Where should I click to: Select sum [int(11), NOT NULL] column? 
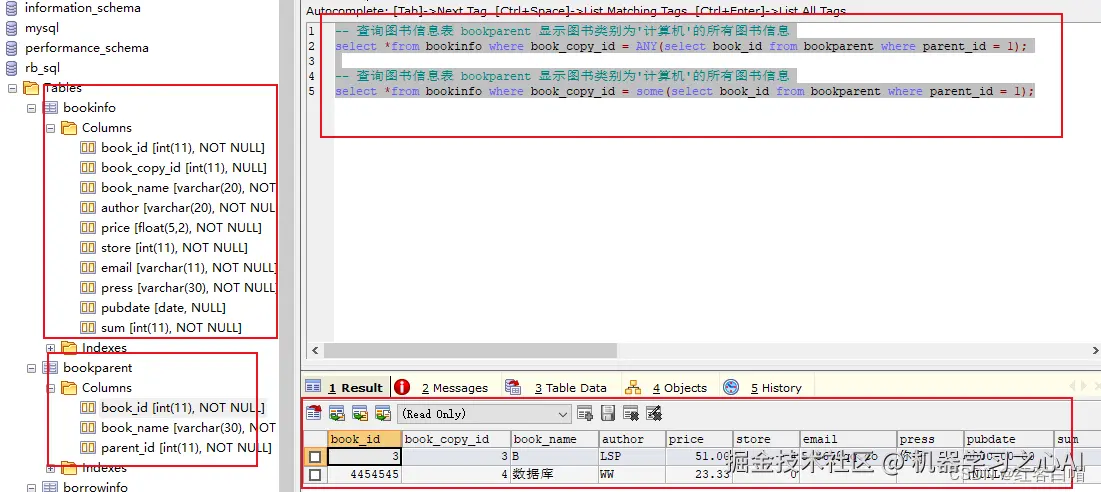[171, 328]
